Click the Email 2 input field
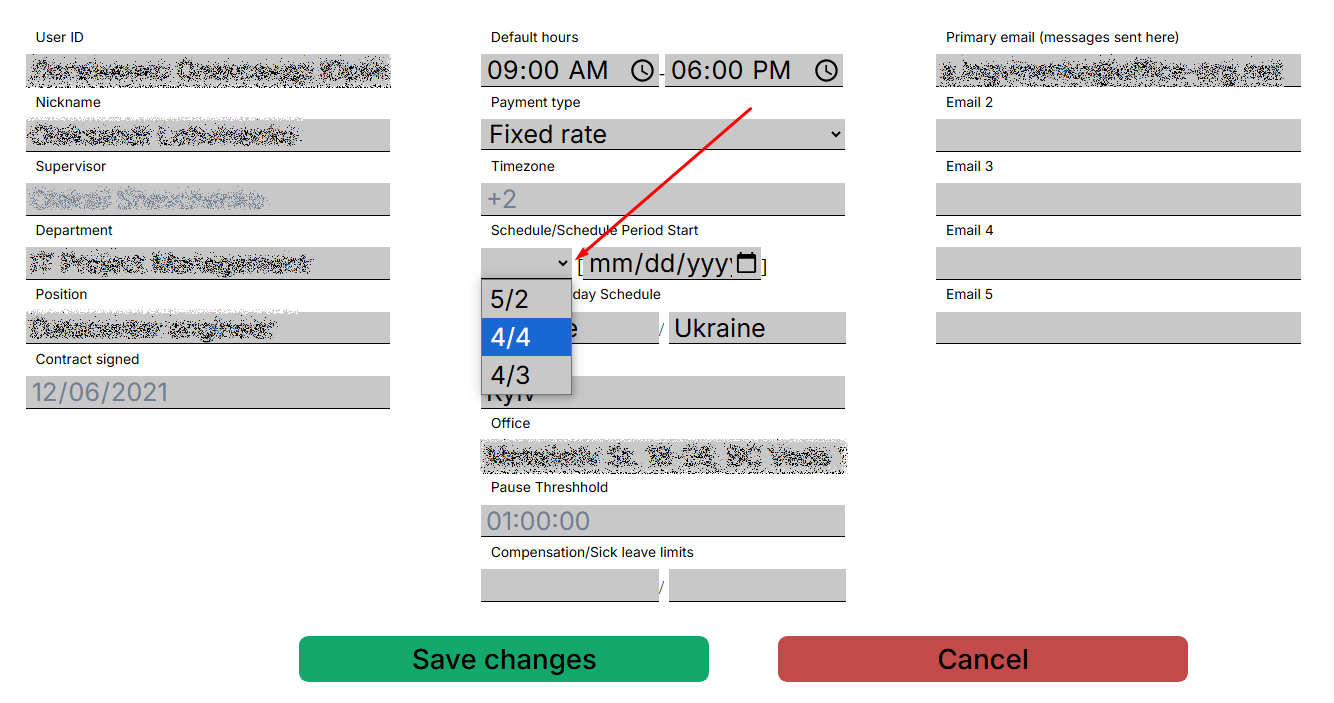 1117,135
